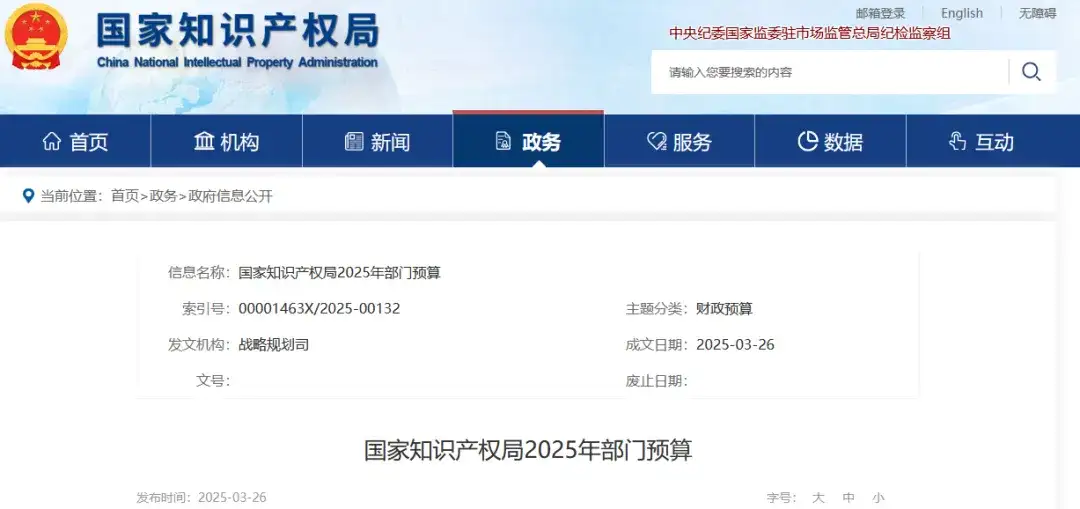The height and width of the screenshot is (509, 1080).
Task: Select the 政务 navigation tab
Action: click(x=528, y=141)
